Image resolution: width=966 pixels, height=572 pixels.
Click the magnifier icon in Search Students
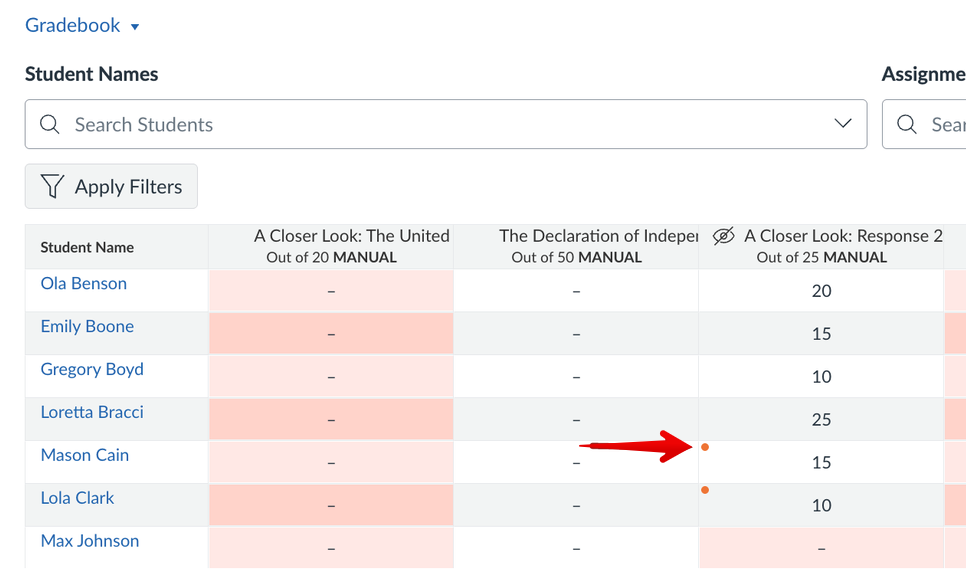pos(49,125)
